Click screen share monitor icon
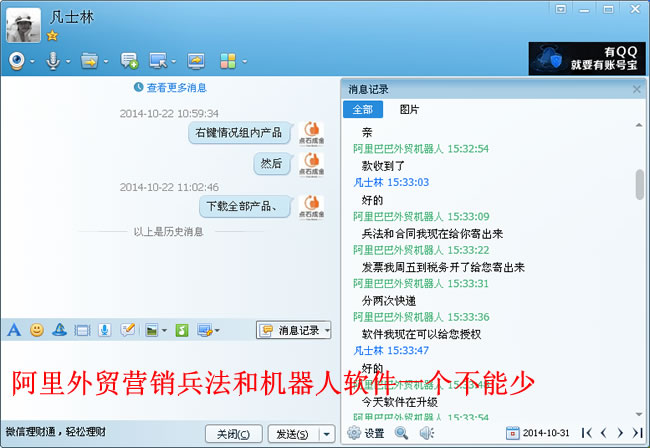This screenshot has height=448, width=650. coord(196,61)
